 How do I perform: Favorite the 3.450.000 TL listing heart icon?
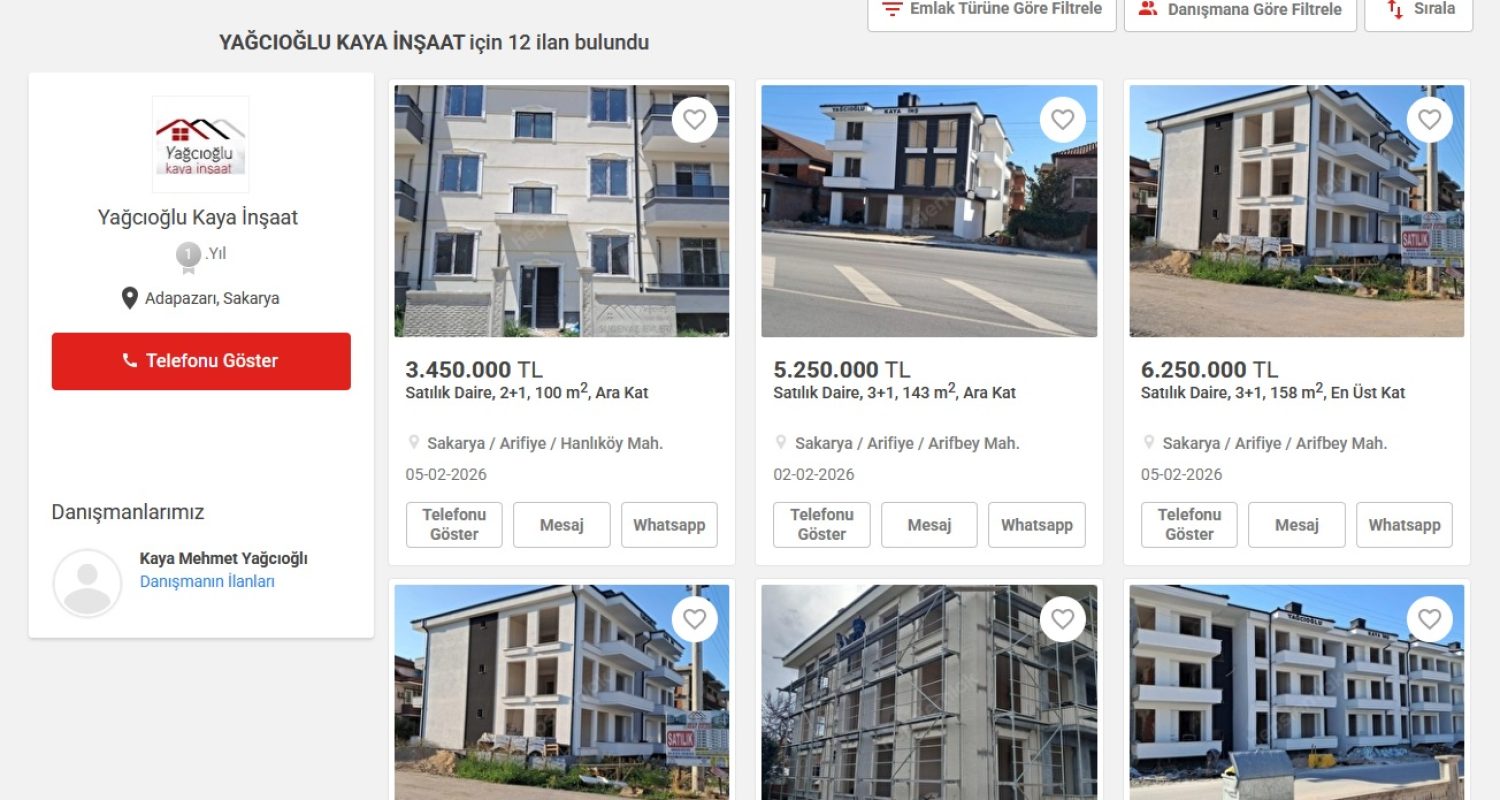694,120
